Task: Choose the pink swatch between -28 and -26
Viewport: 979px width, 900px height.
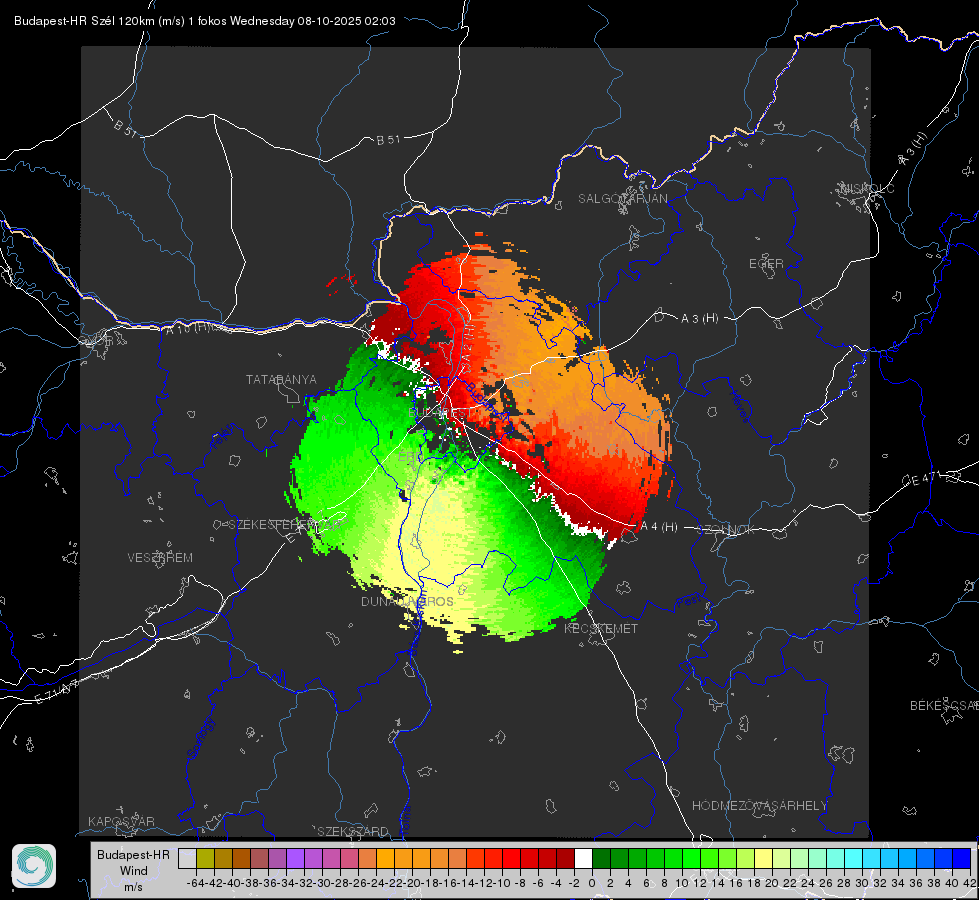Action: pyautogui.click(x=349, y=858)
